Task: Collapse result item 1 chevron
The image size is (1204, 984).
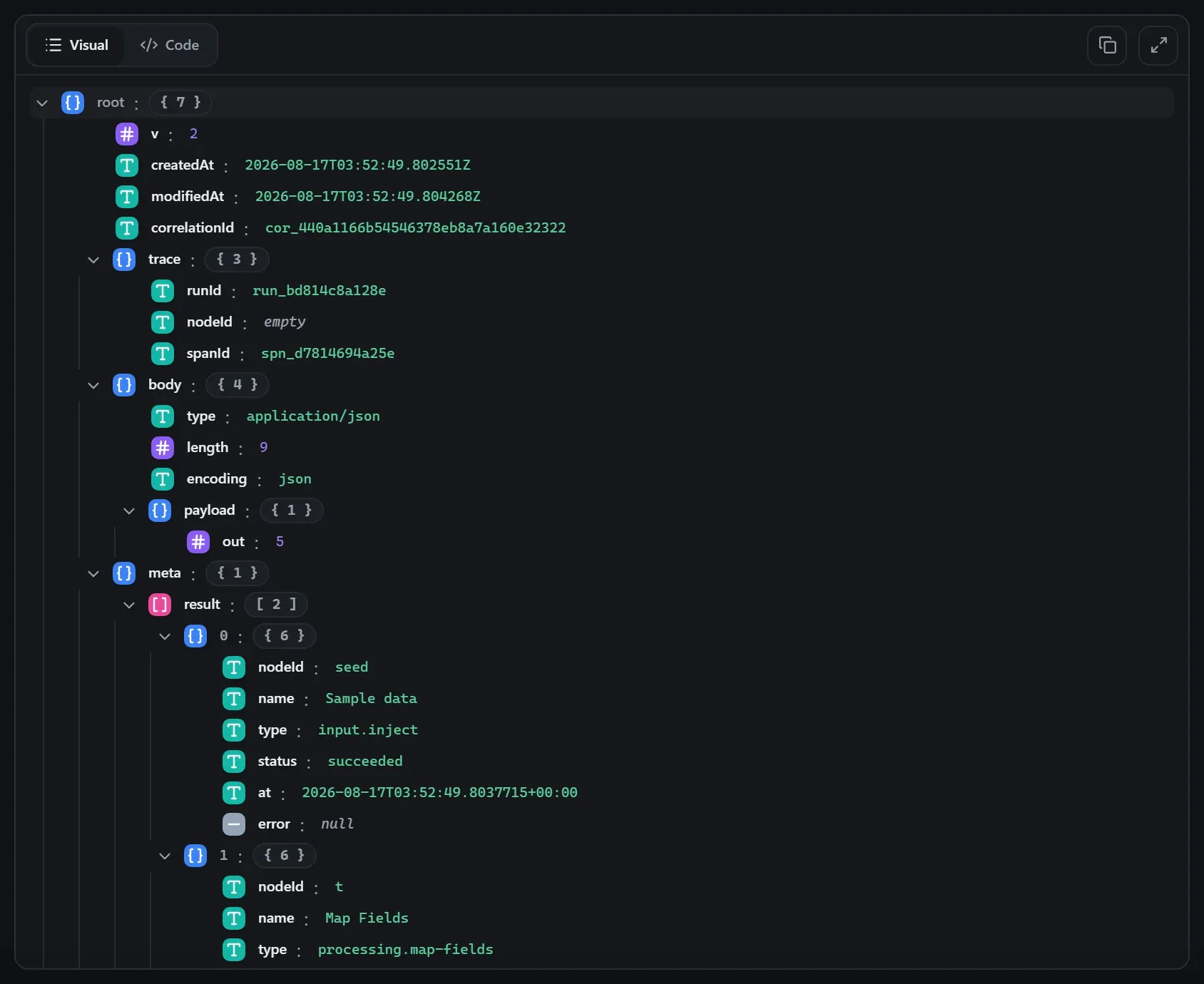Action: click(x=165, y=856)
